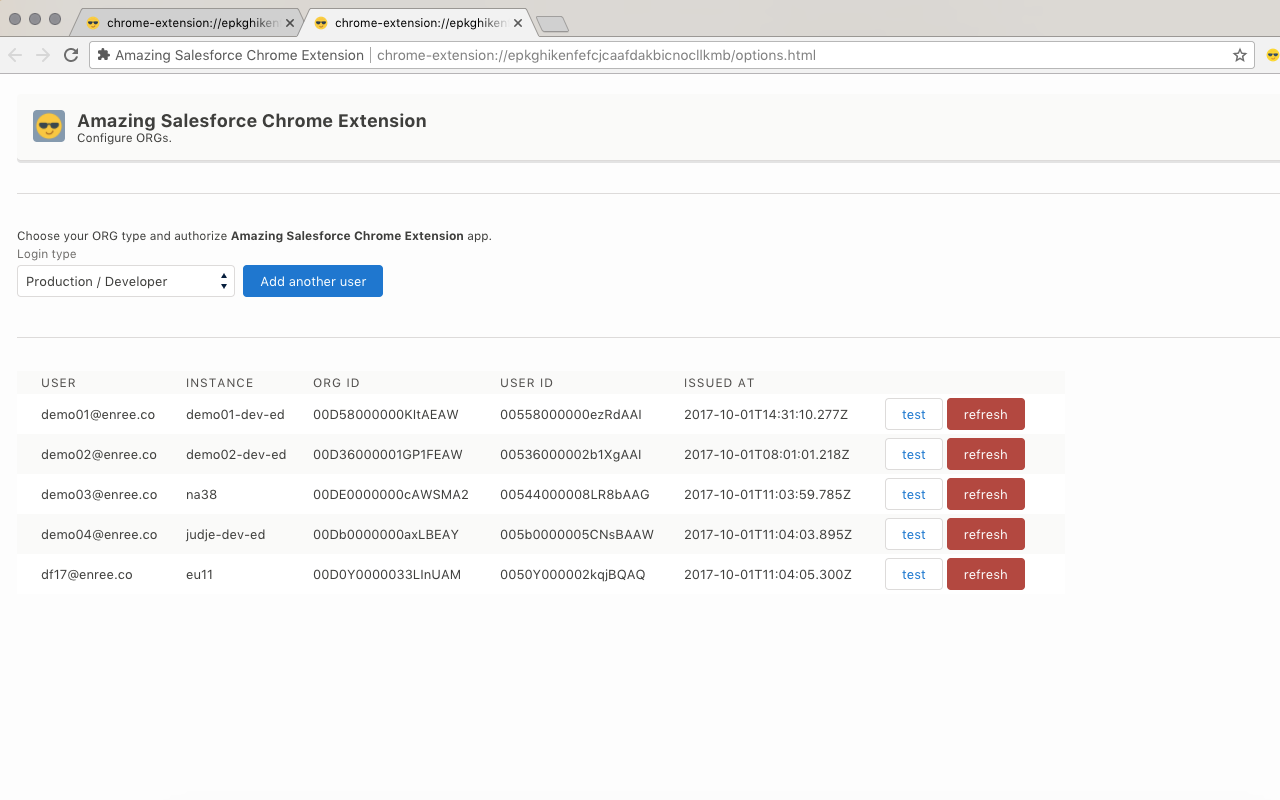Test the demo03@enree.co org

pyautogui.click(x=913, y=494)
